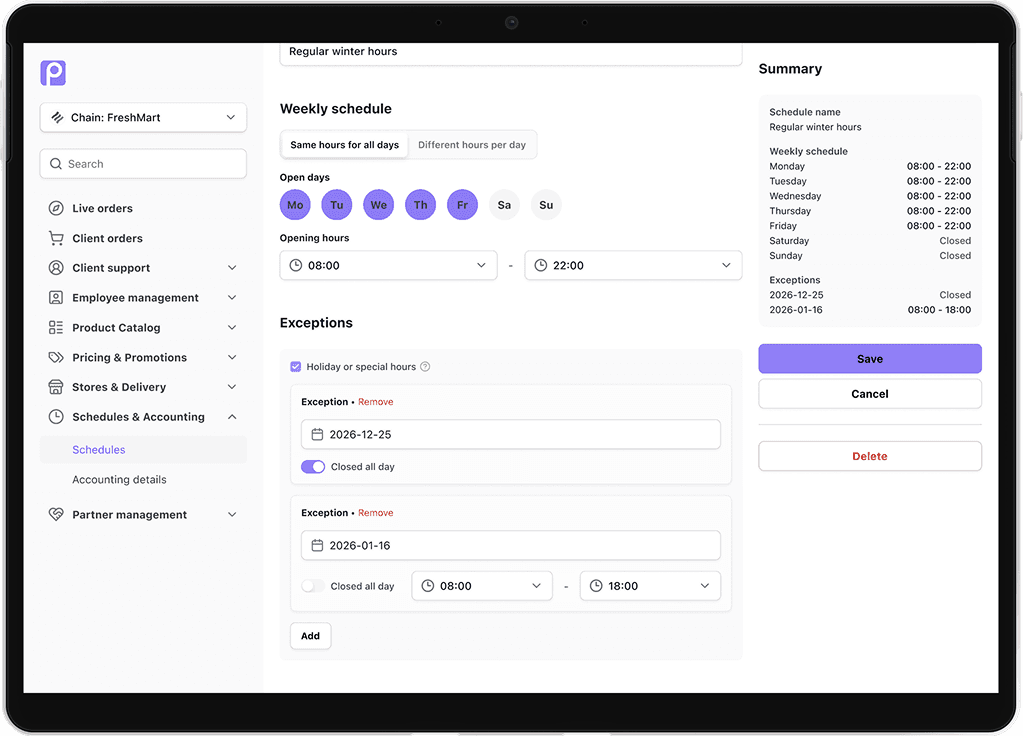Open the Chain: FreshMart dropdown
Screen dimensions: 1023x736
(143, 117)
